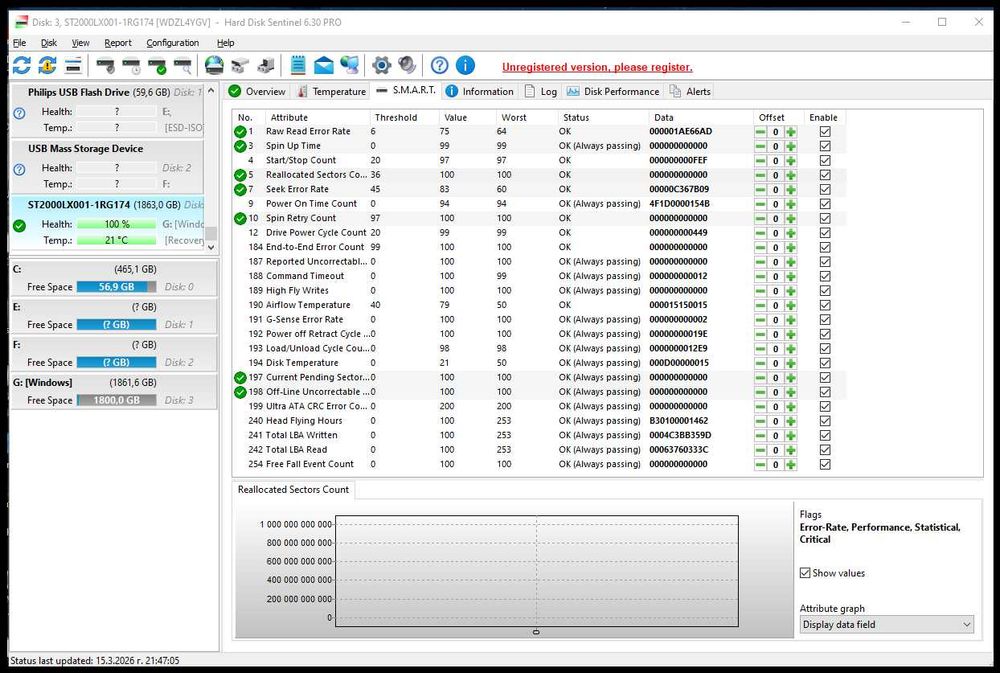Screen dimensions: 1000x673
Task: Toggle Enable checkbox for Head Flying Hours
Action: point(825,421)
